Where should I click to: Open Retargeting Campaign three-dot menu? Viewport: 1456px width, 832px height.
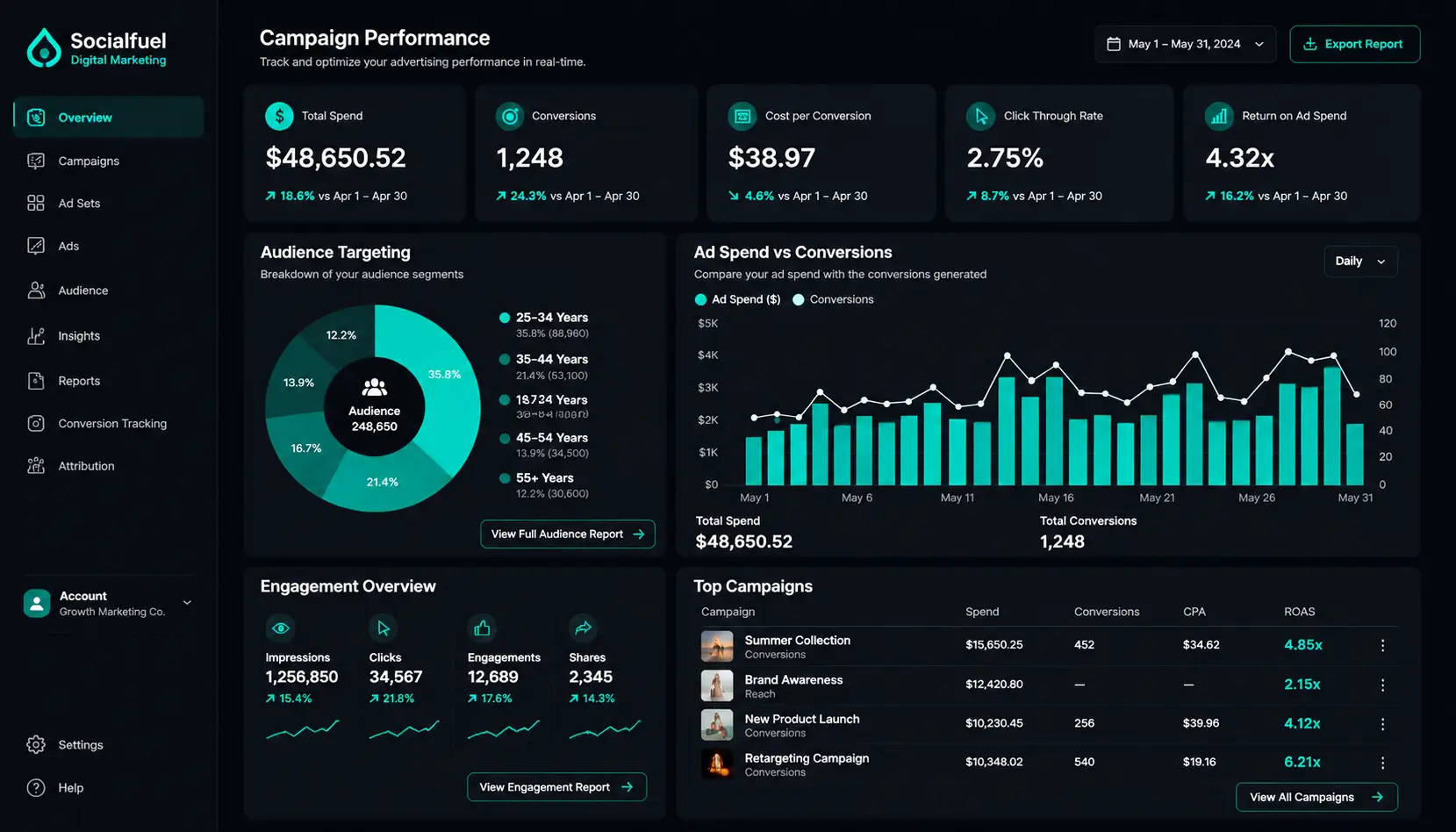point(1382,763)
